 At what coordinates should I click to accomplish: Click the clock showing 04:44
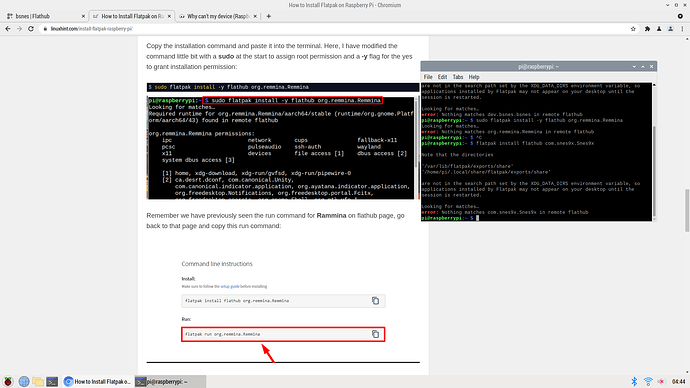click(679, 381)
